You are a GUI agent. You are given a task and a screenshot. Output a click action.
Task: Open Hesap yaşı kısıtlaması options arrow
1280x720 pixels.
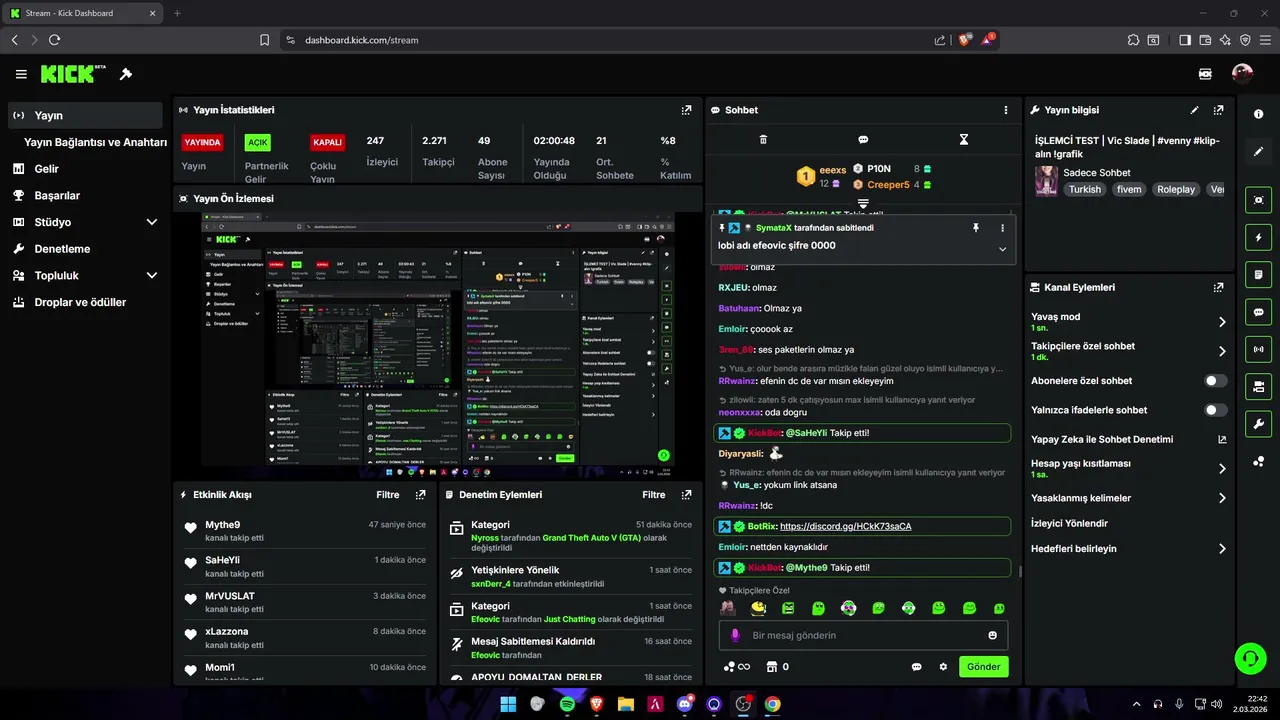coord(1222,468)
